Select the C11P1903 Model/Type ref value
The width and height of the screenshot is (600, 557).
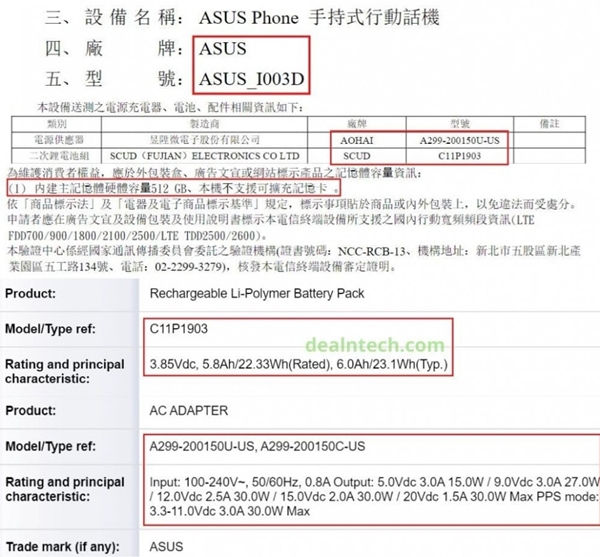tap(179, 329)
